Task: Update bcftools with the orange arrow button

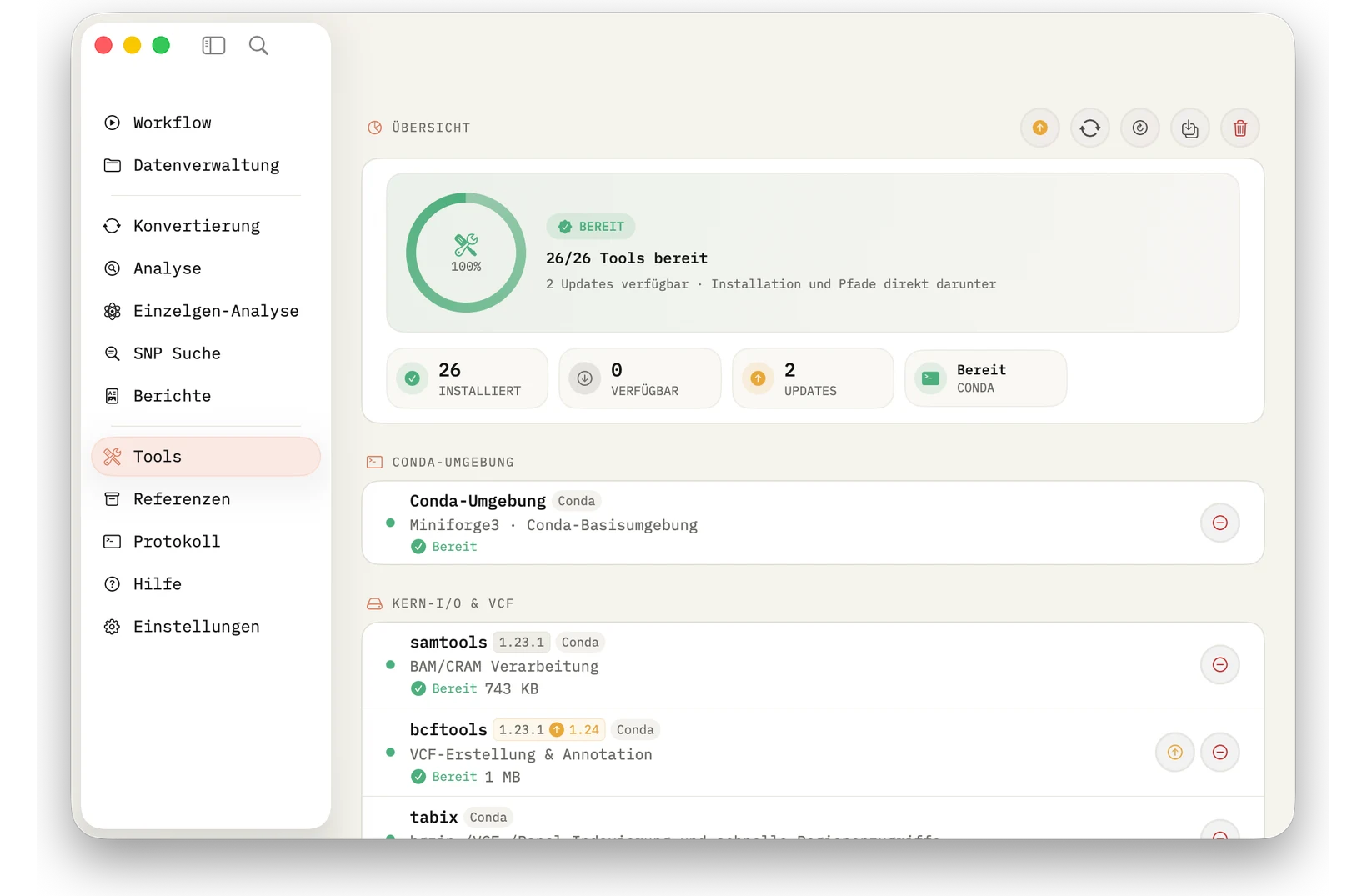Action: click(x=1174, y=753)
